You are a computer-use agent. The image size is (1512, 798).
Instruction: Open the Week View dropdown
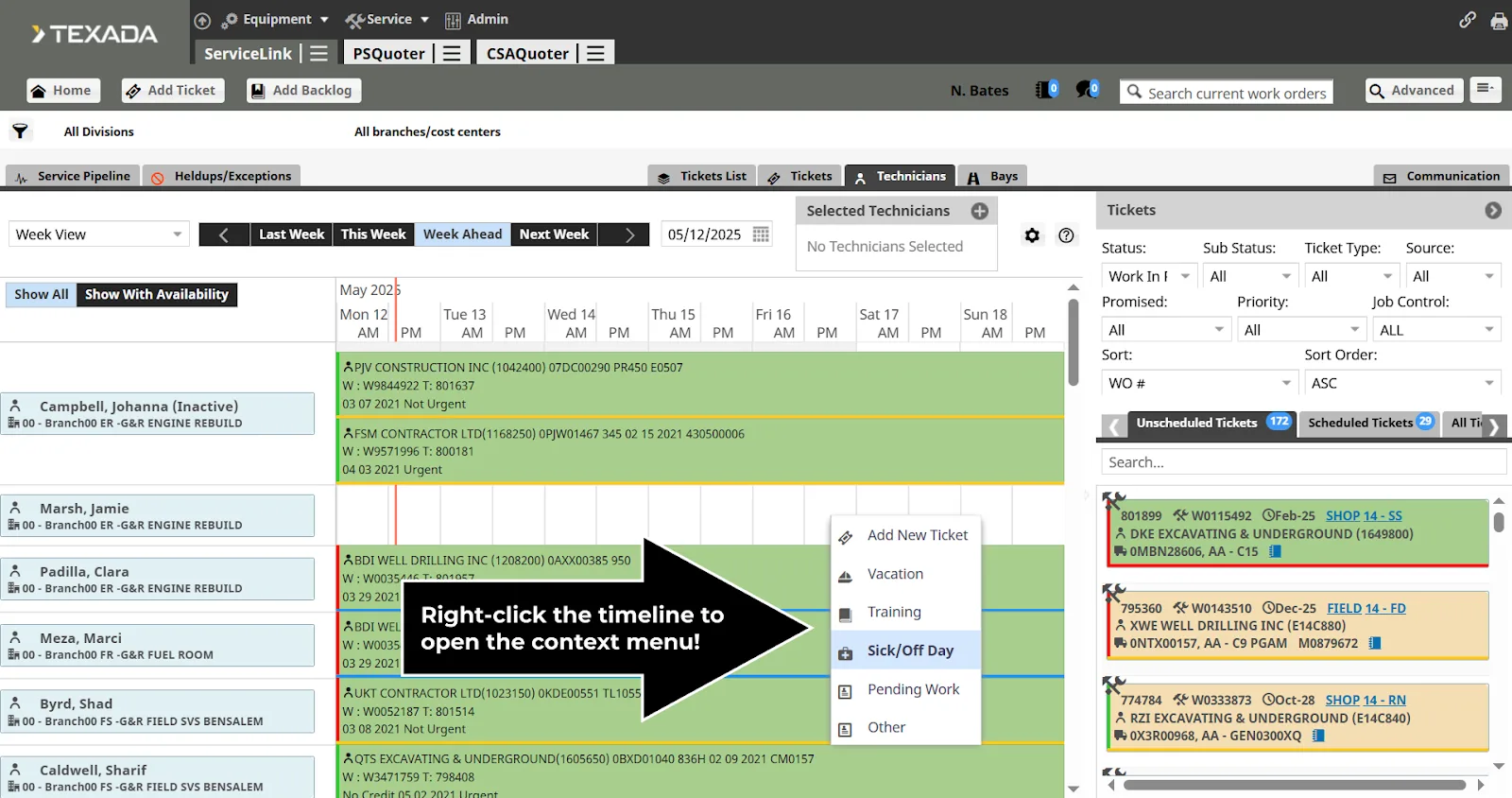click(98, 234)
